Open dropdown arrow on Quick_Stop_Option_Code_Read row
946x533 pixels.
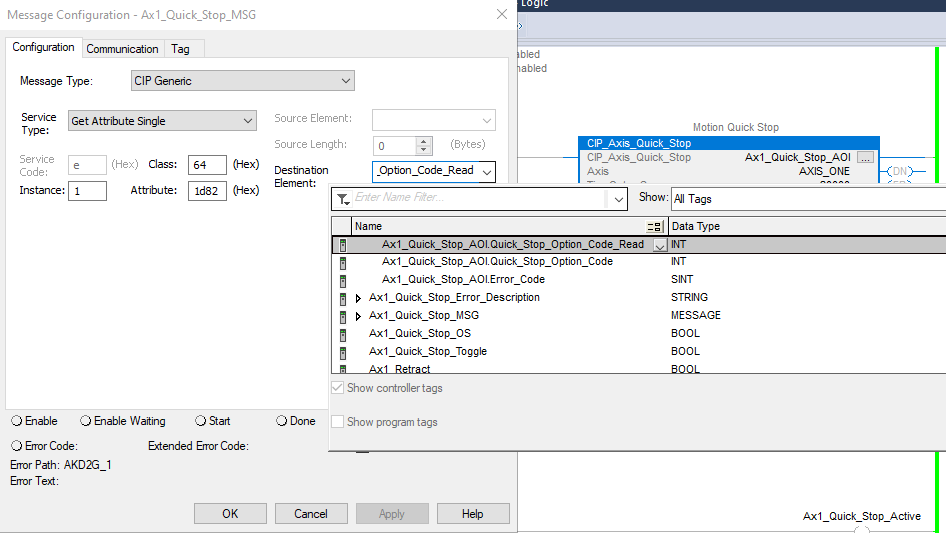tap(660, 245)
